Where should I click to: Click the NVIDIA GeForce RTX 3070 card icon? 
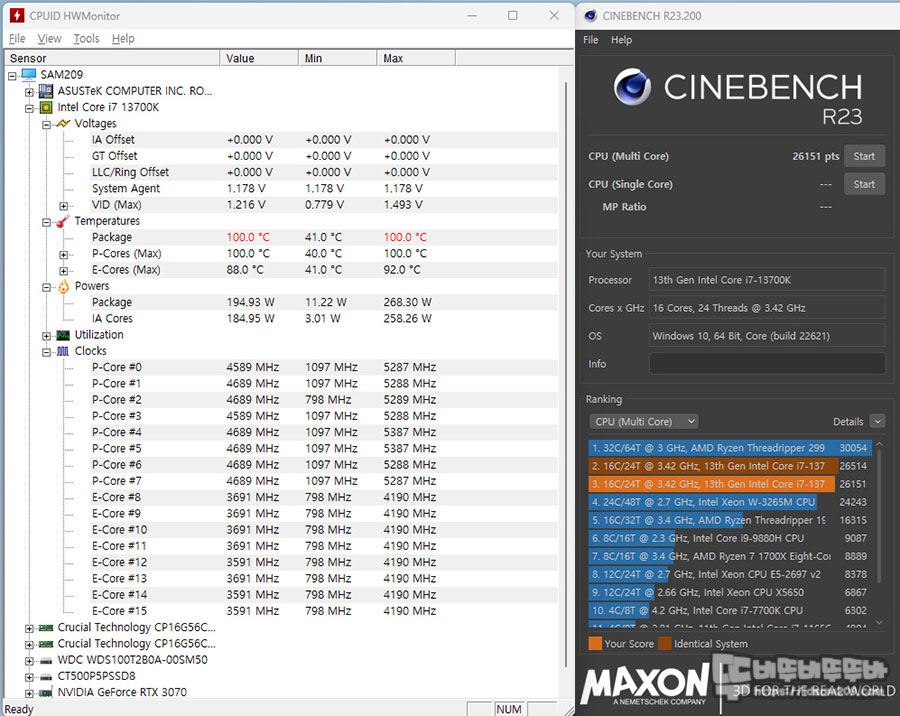pyautogui.click(x=46, y=693)
